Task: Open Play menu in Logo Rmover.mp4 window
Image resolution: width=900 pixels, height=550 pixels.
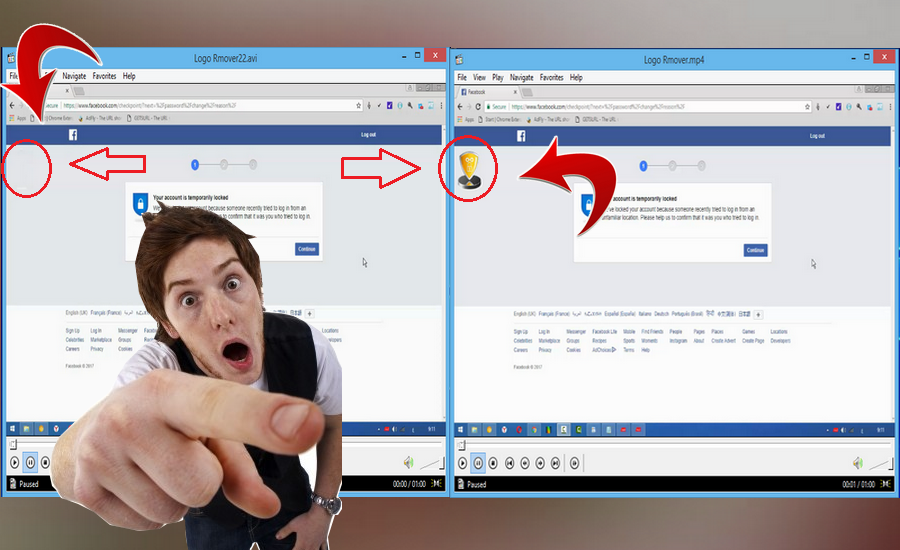Action: [x=498, y=78]
